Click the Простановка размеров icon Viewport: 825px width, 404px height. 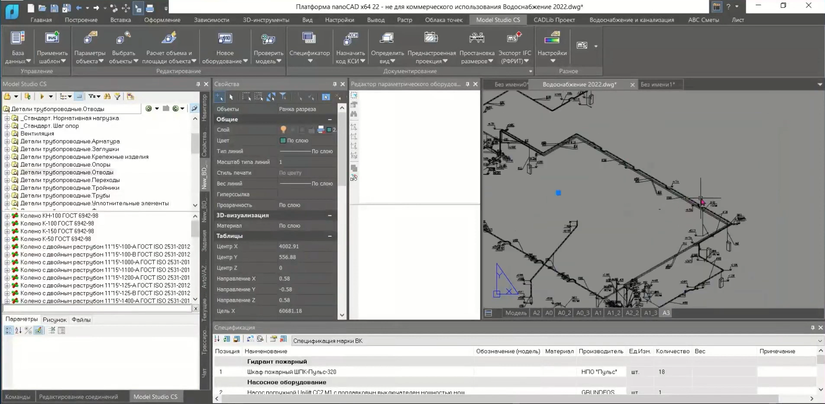[477, 38]
